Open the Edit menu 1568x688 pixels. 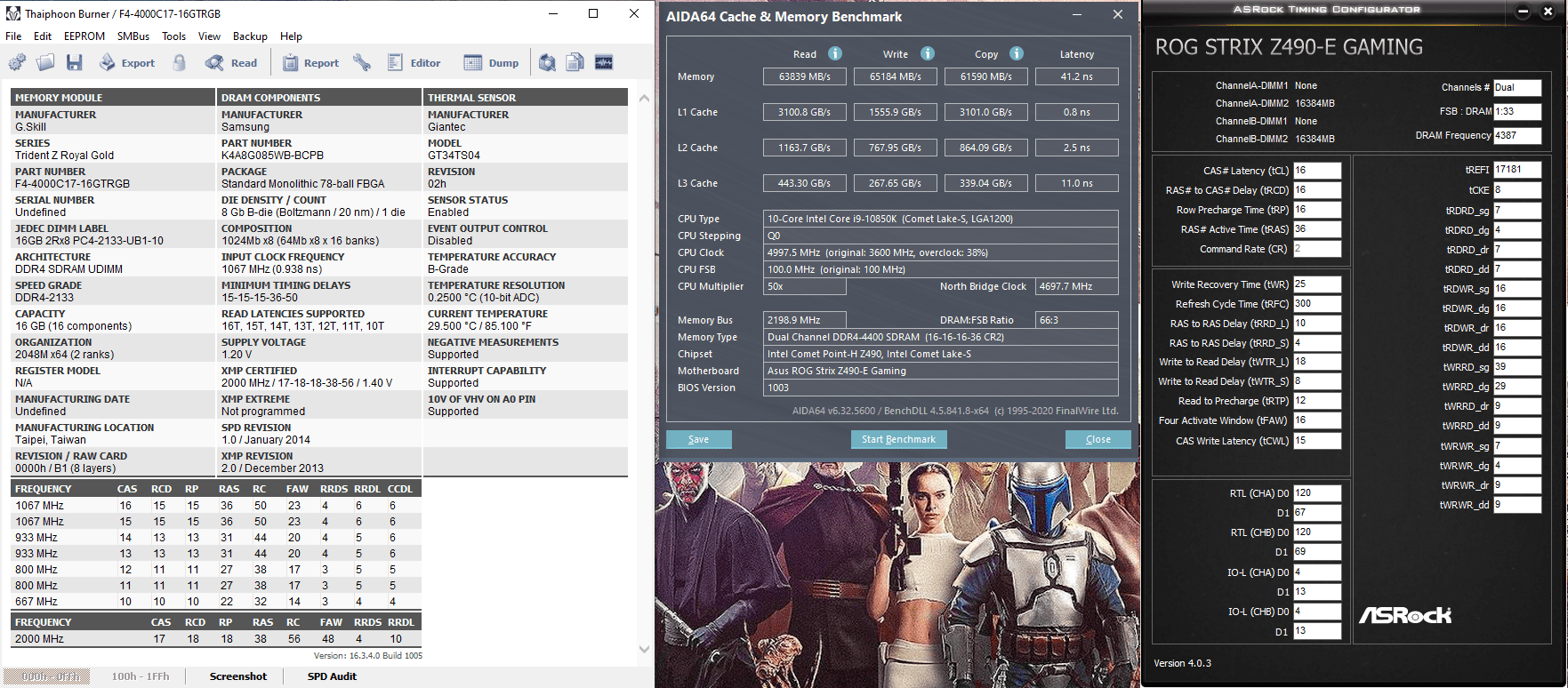point(43,36)
